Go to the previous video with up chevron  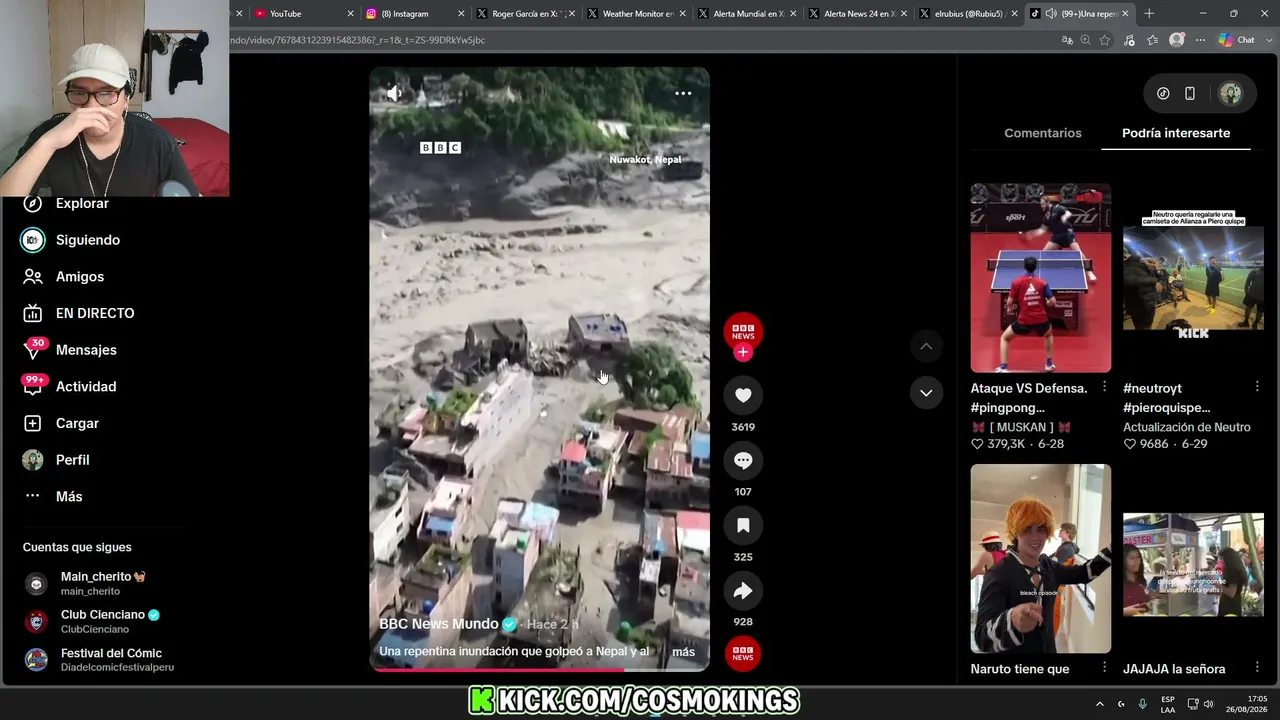(926, 346)
